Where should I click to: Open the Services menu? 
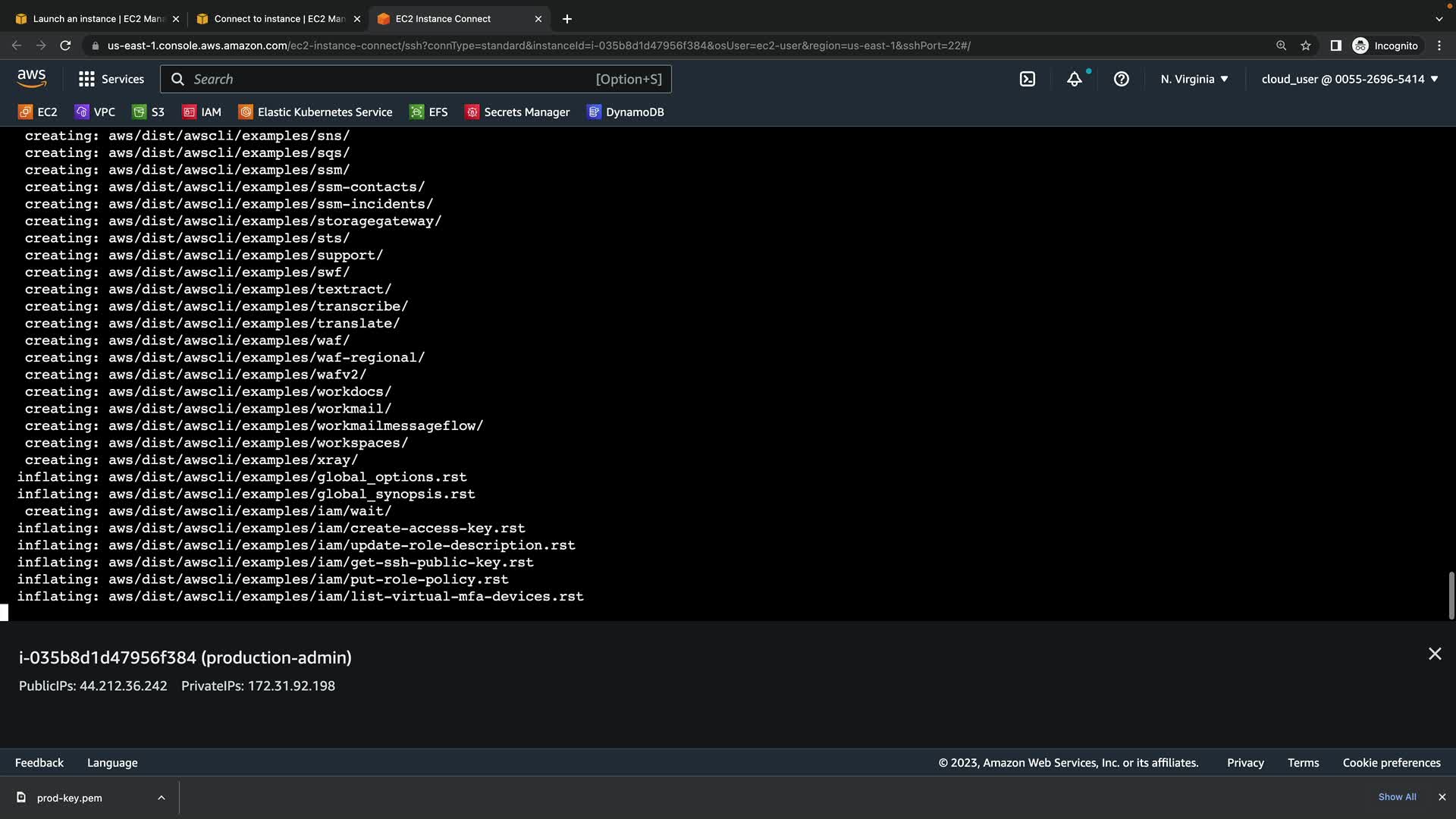[111, 79]
